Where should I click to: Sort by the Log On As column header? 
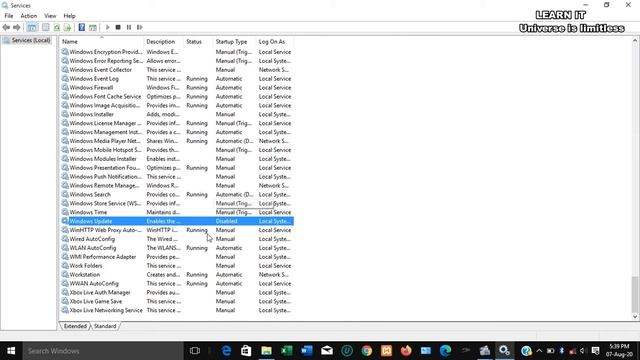pyautogui.click(x=275, y=42)
